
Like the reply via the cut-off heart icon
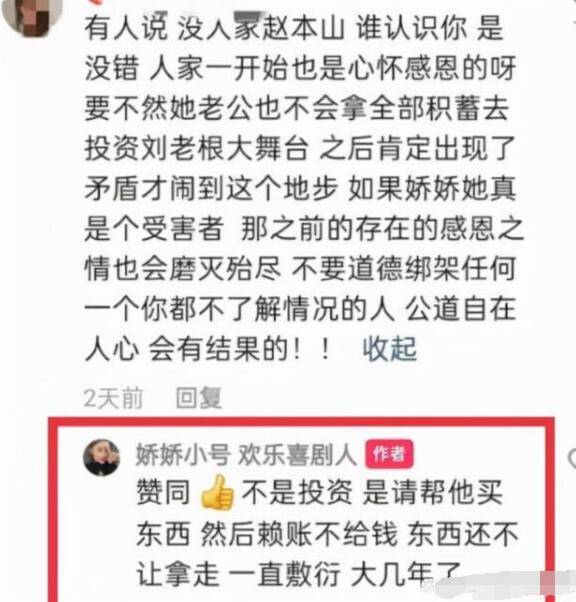point(572,458)
